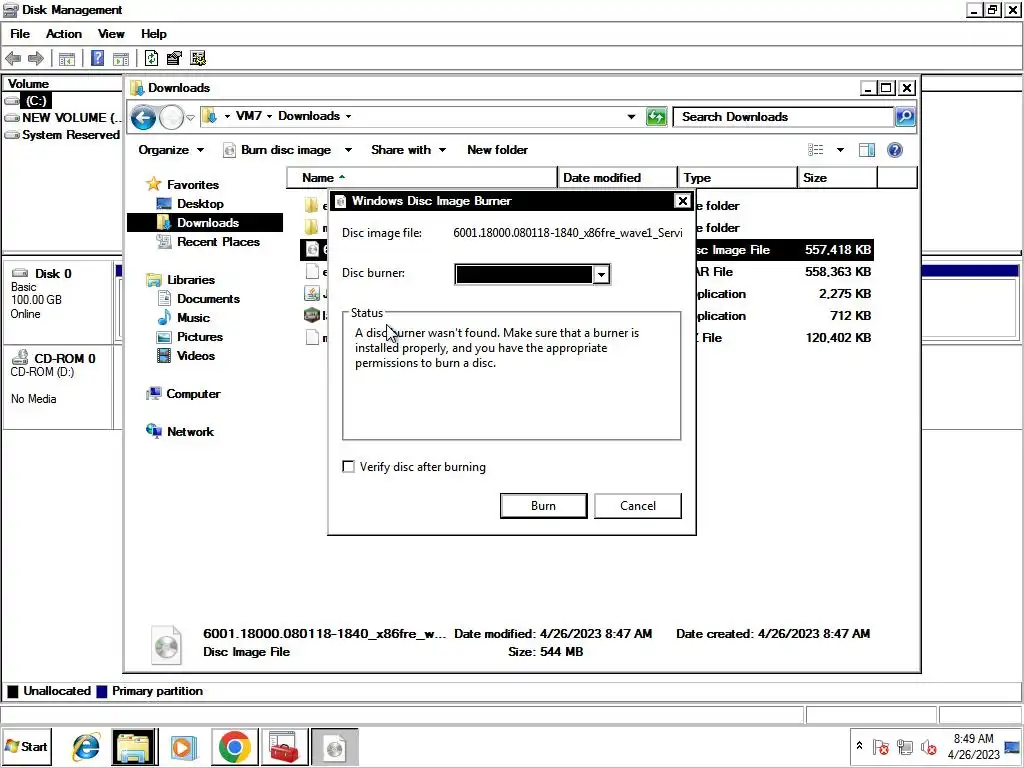Show hidden tray icons arrow
Image resolution: width=1024 pixels, height=768 pixels.
[x=859, y=746]
